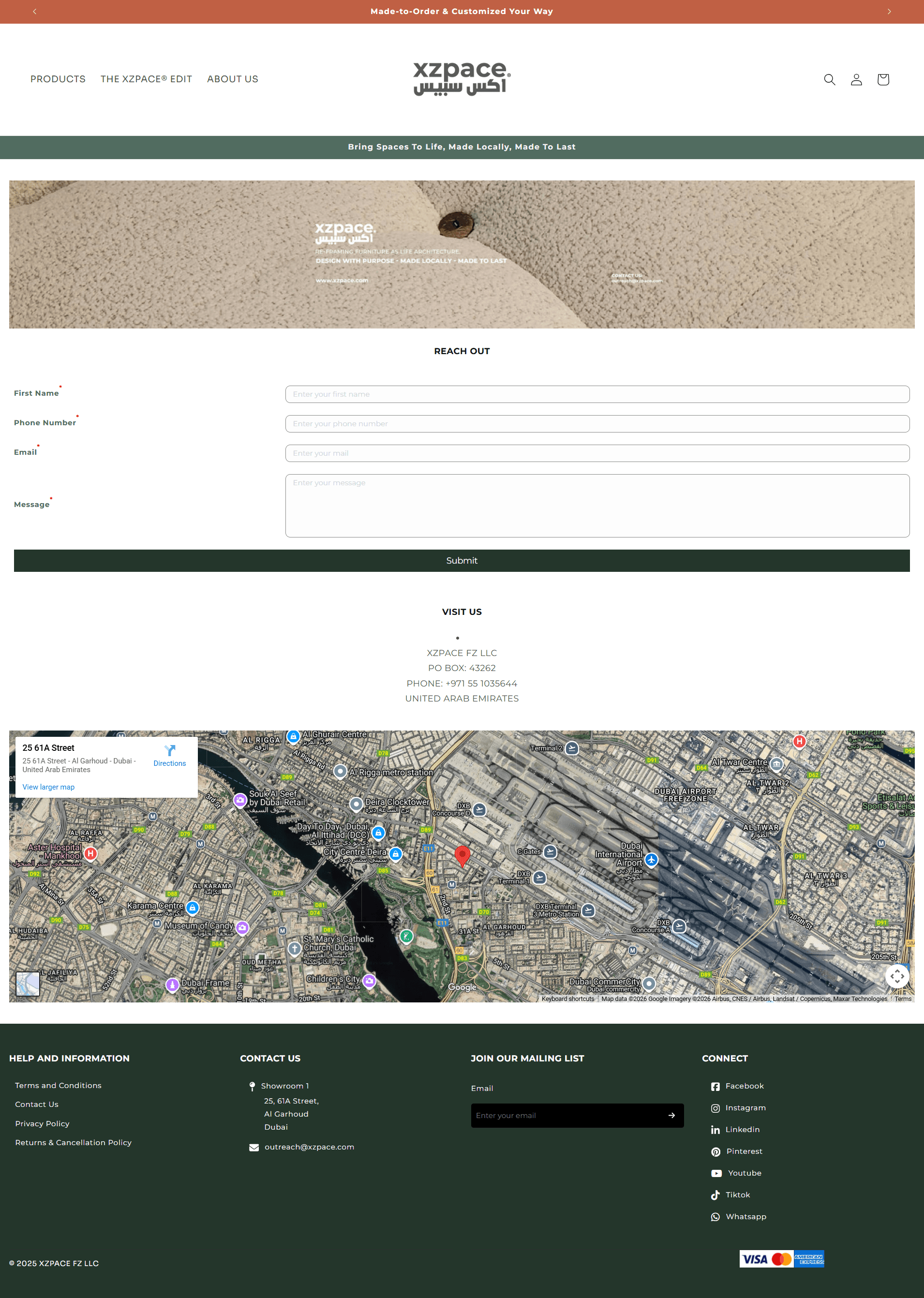The height and width of the screenshot is (1298, 924).
Task: Click the Google logo on the map
Action: coord(462,987)
